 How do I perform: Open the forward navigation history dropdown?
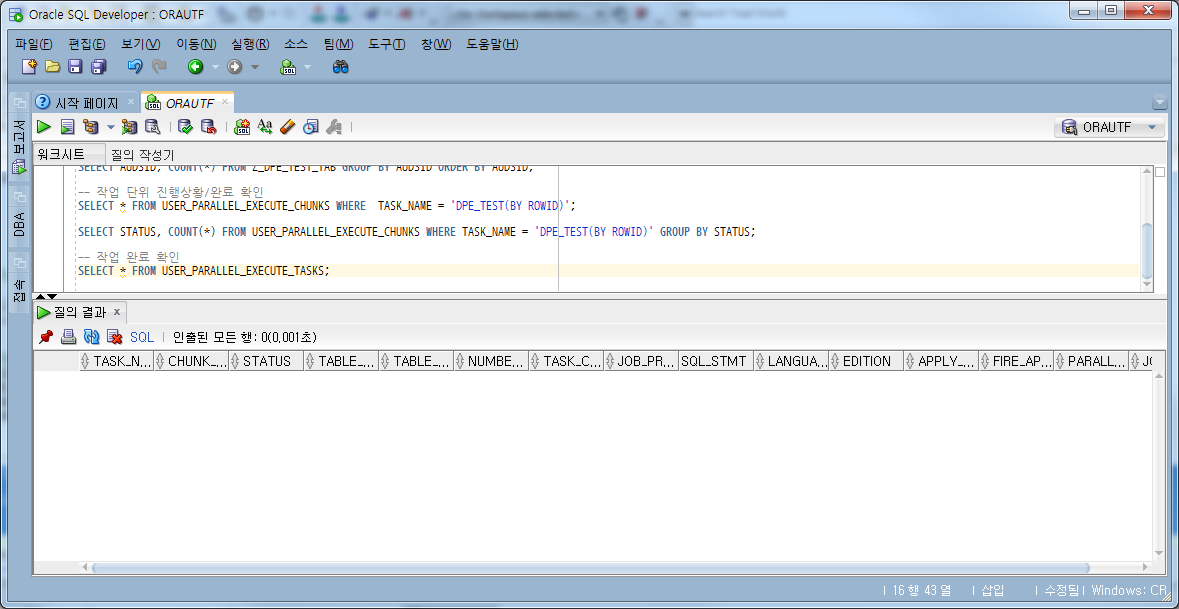click(x=254, y=67)
